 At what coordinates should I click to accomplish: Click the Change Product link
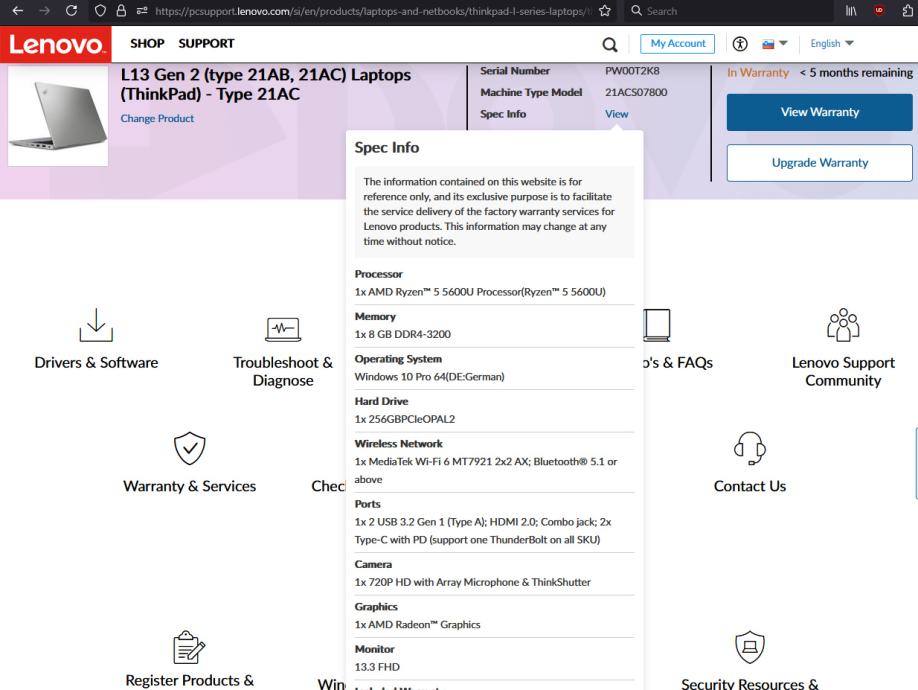[x=157, y=118]
